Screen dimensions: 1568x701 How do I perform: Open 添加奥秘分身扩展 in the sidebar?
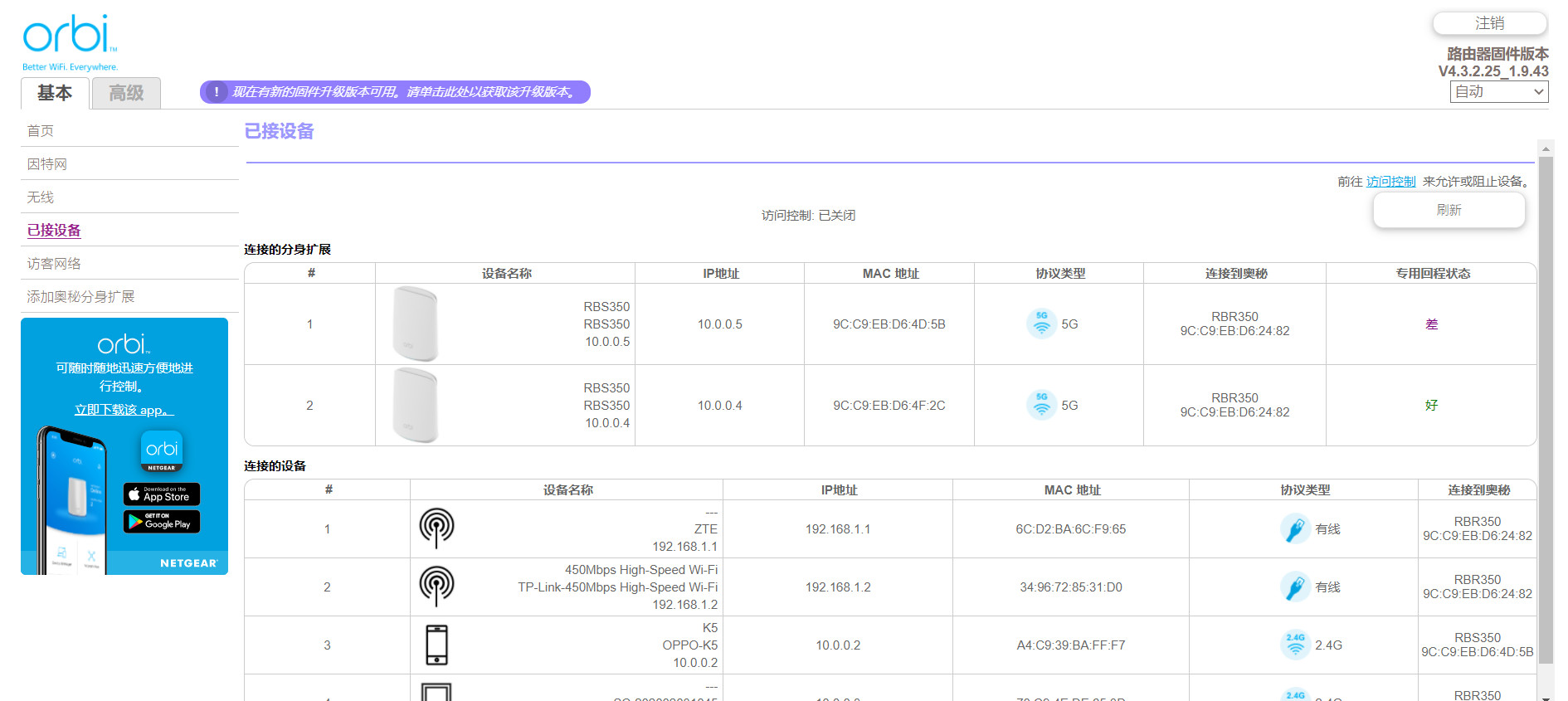[x=80, y=297]
